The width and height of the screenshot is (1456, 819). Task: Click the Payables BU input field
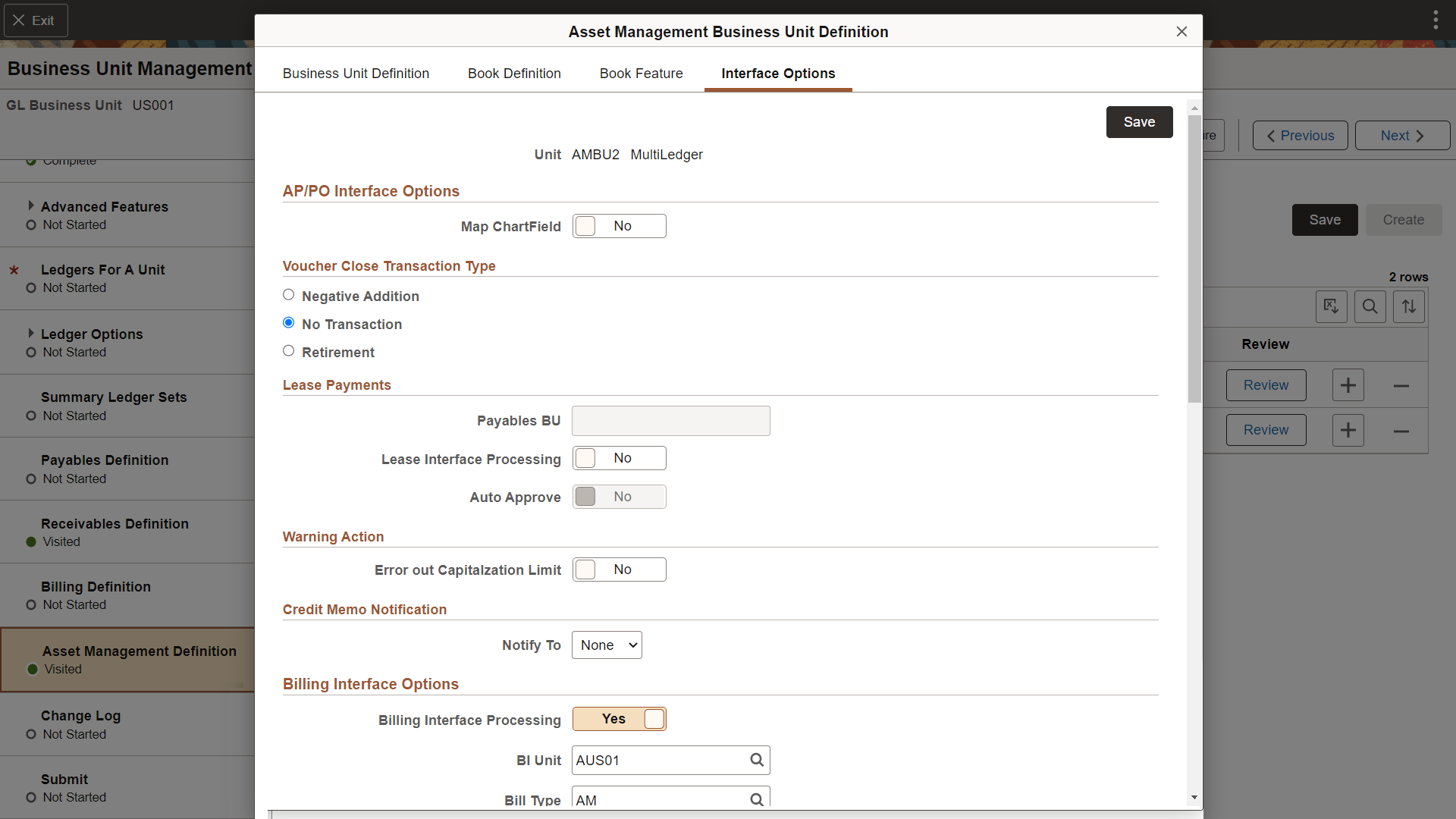tap(671, 419)
